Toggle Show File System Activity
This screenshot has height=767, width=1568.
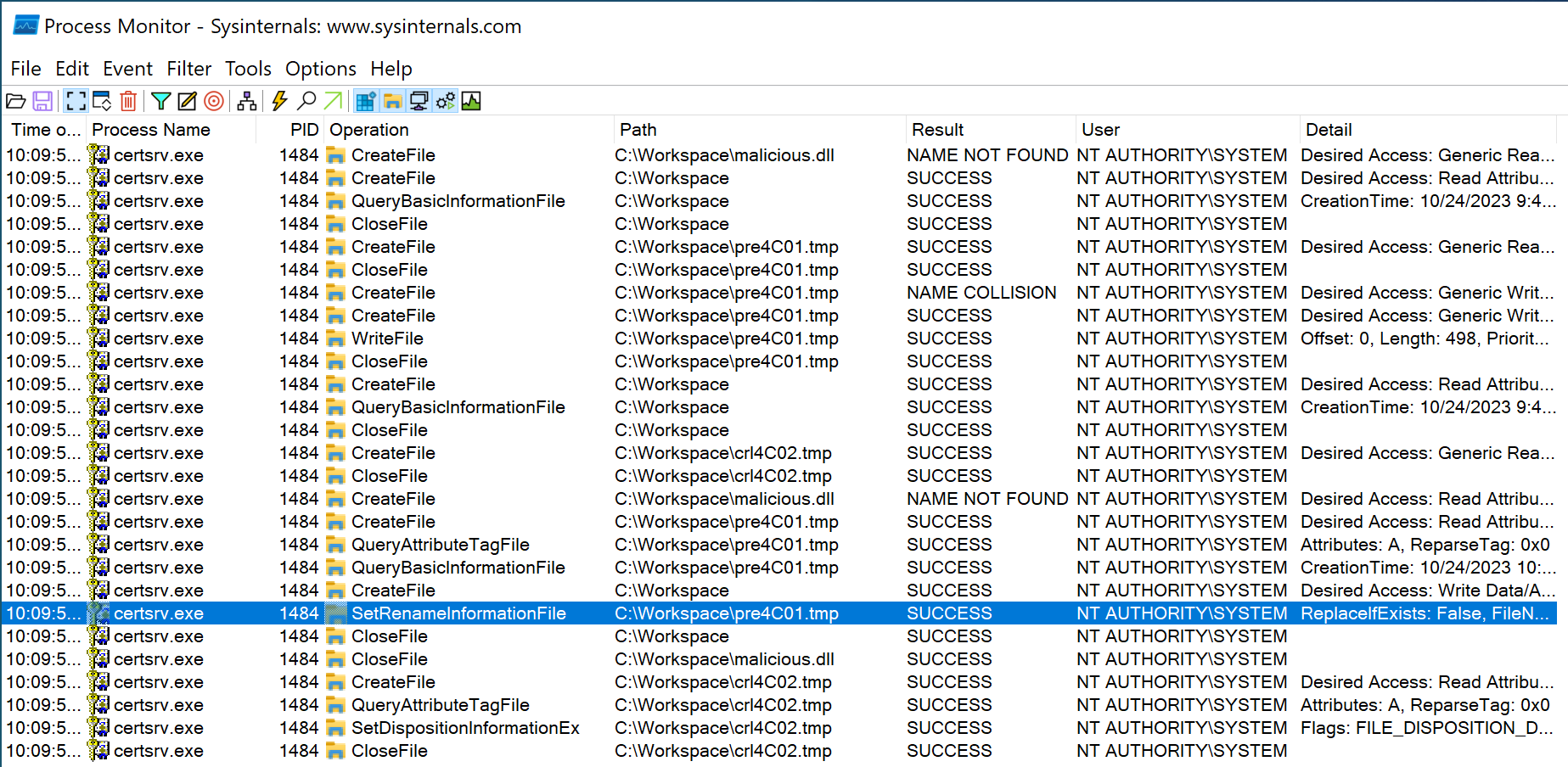click(x=392, y=102)
